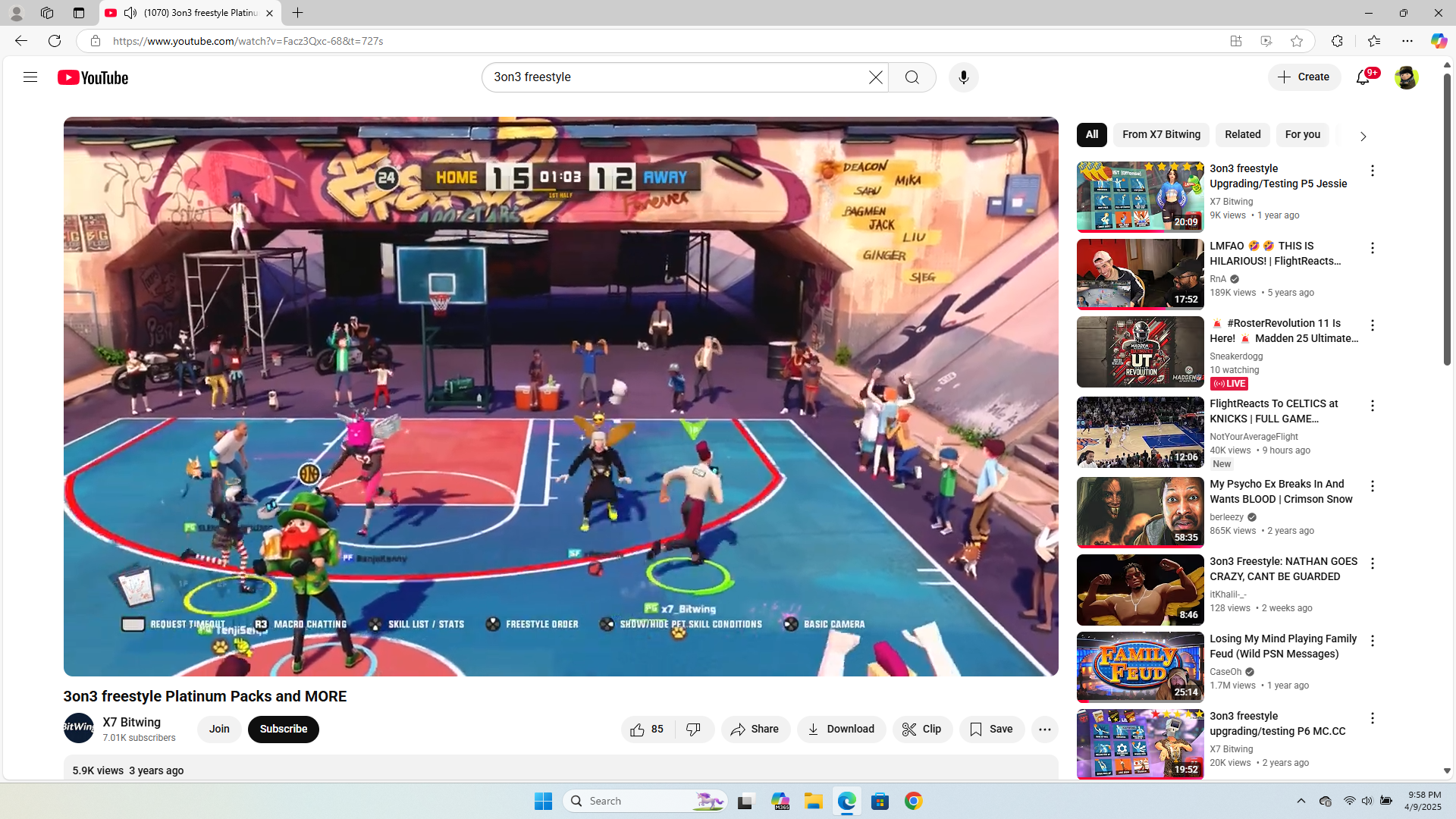Click the browser address bar URL
This screenshot has width=1456, height=819.
(x=248, y=41)
